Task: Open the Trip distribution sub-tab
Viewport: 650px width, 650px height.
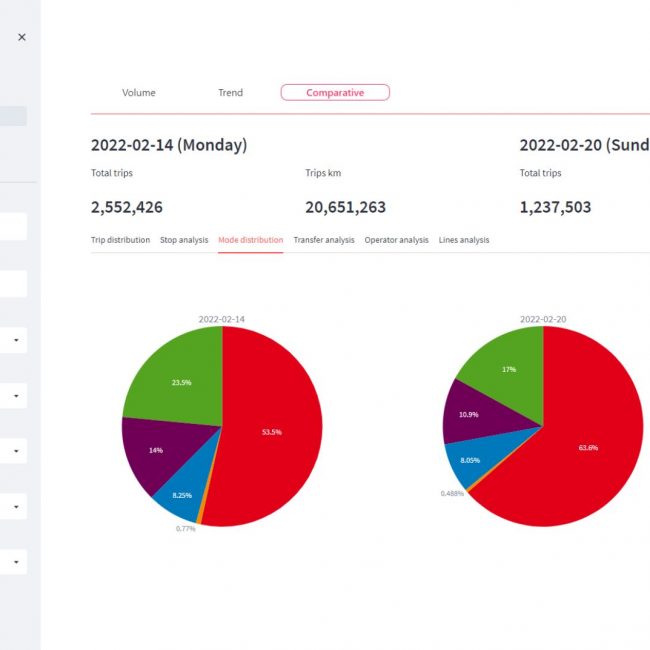Action: (120, 240)
